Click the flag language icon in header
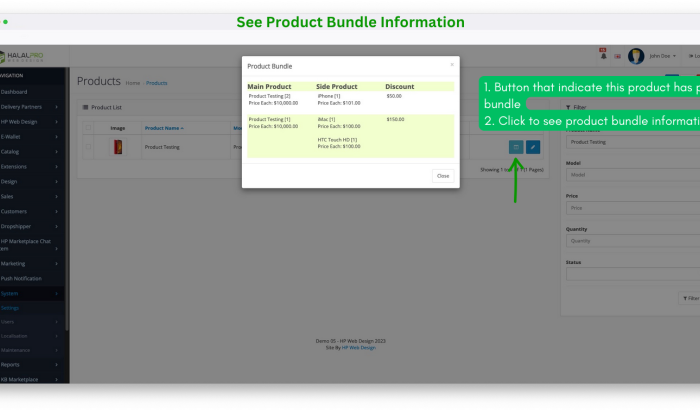This screenshot has width=700, height=410. [x=617, y=56]
